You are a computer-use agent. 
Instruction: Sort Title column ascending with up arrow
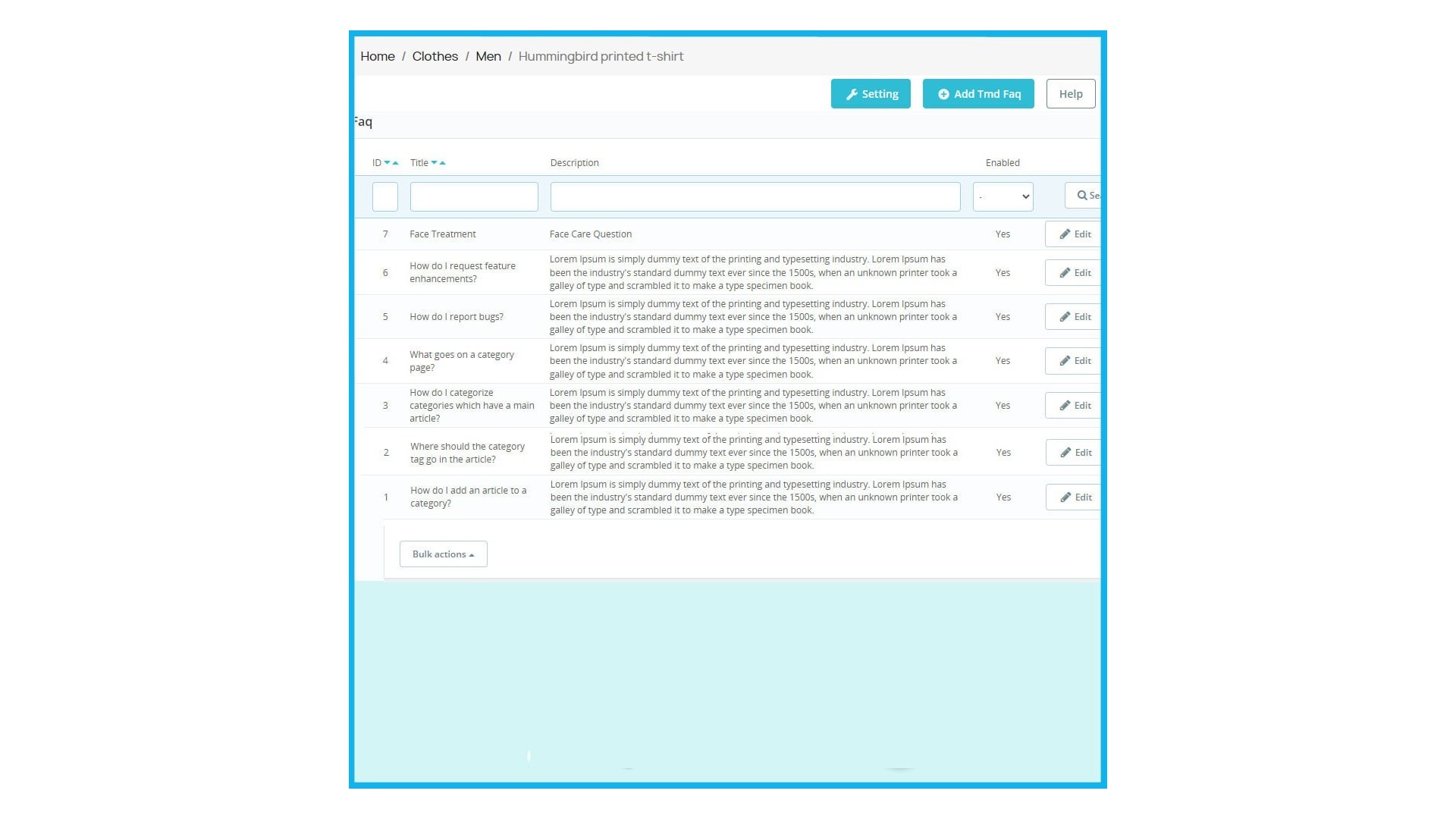click(443, 163)
